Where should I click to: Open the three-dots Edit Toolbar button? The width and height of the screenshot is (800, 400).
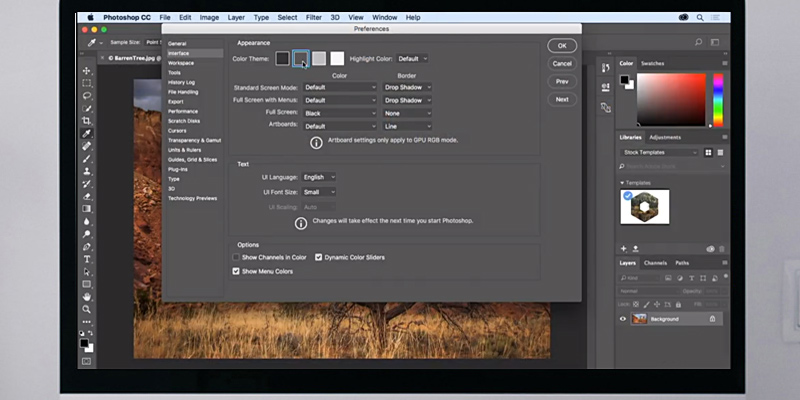pyautogui.click(x=87, y=322)
